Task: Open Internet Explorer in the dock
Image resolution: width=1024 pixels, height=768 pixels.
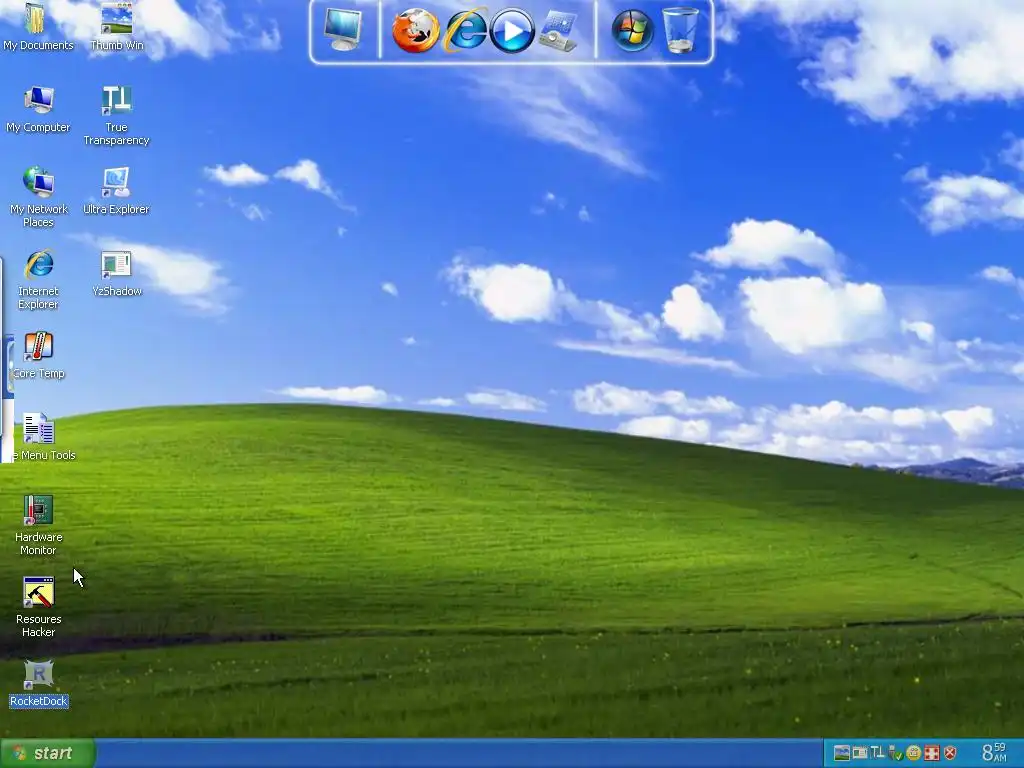Action: [465, 30]
